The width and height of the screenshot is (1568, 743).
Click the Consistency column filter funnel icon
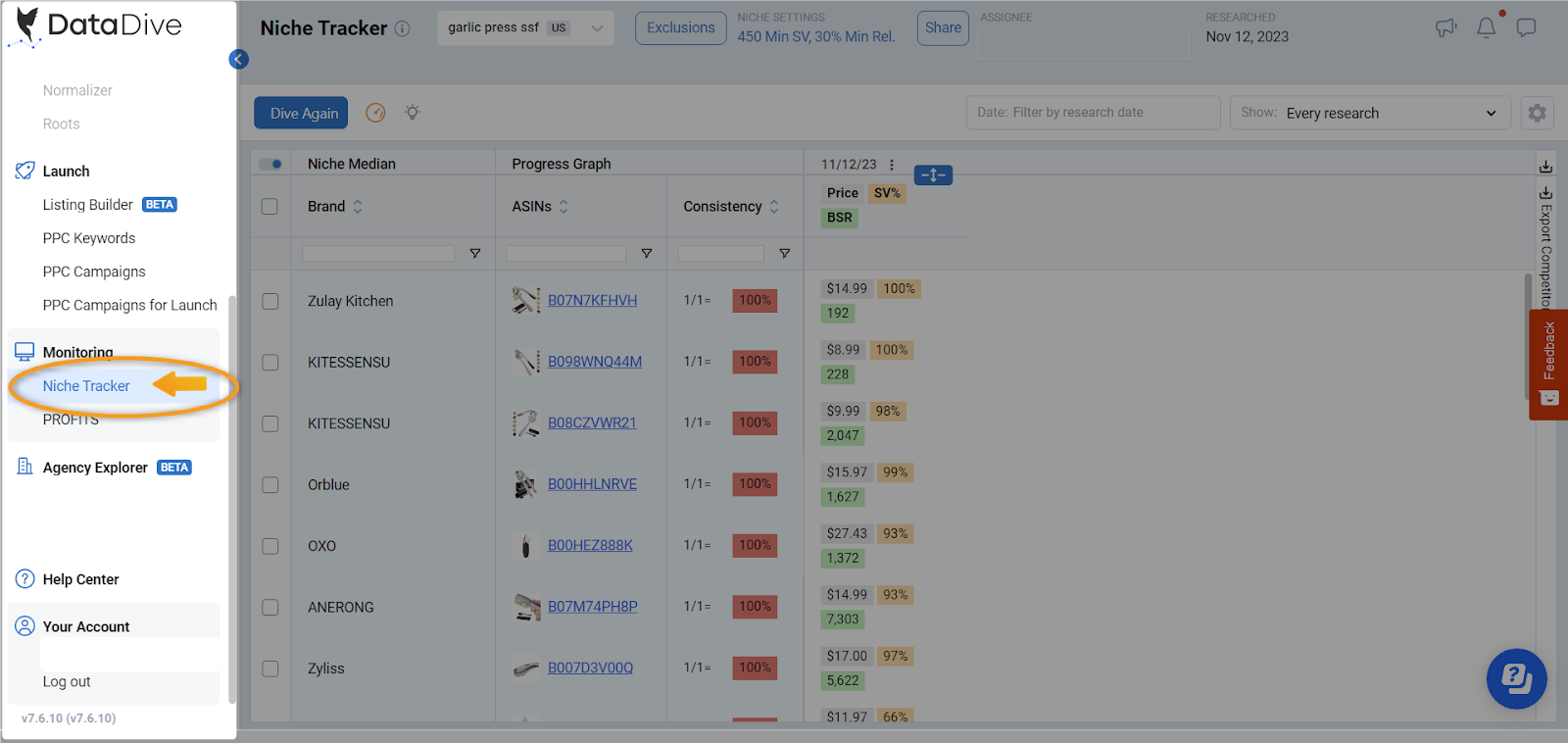pos(784,253)
